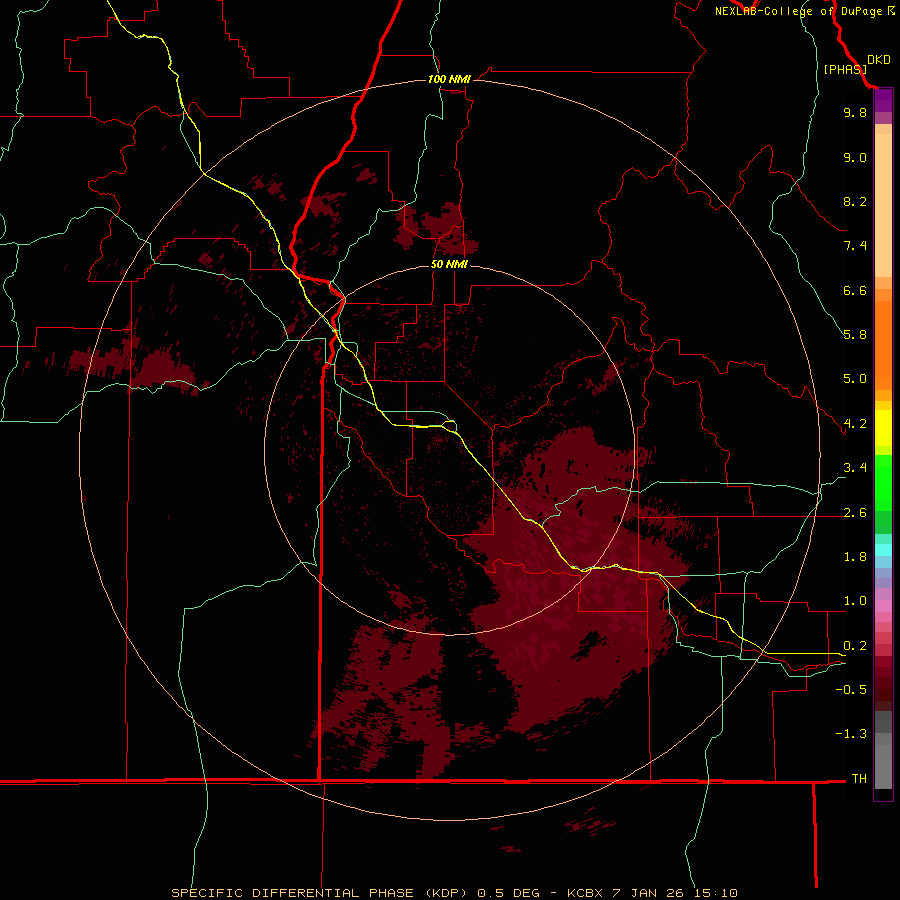
Task: Click the -0.5 value on the color scale
Action: (851, 690)
